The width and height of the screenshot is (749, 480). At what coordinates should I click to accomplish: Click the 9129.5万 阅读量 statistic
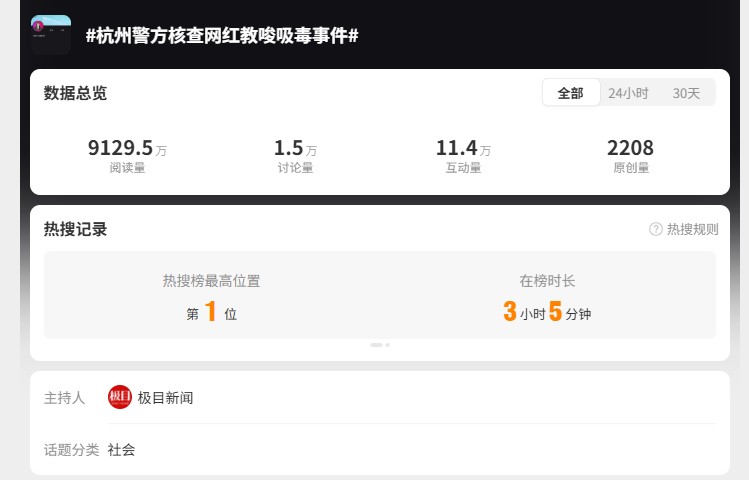pyautogui.click(x=127, y=155)
